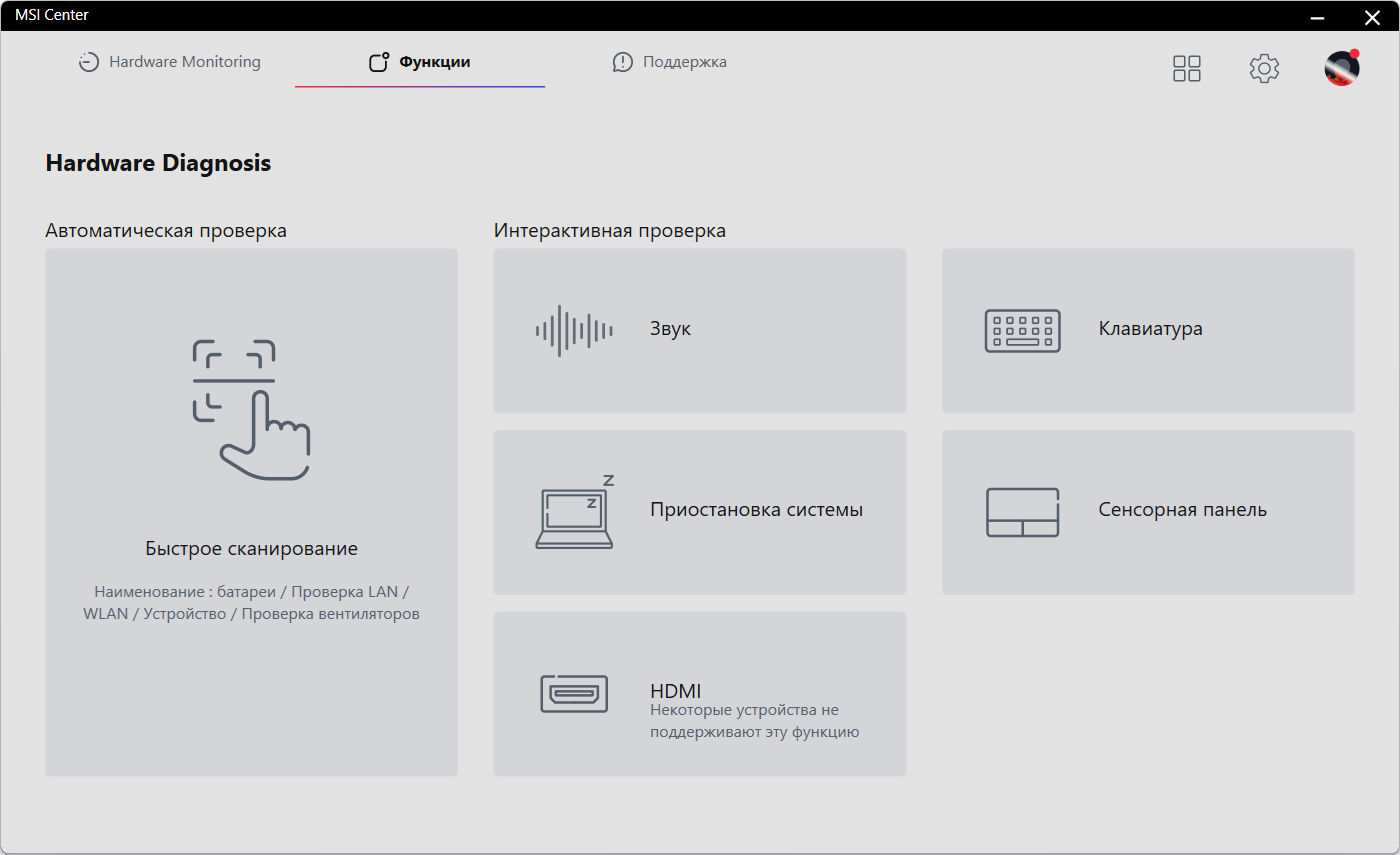Click the fingerprint quick scan icon
The image size is (1400, 855).
point(251,410)
